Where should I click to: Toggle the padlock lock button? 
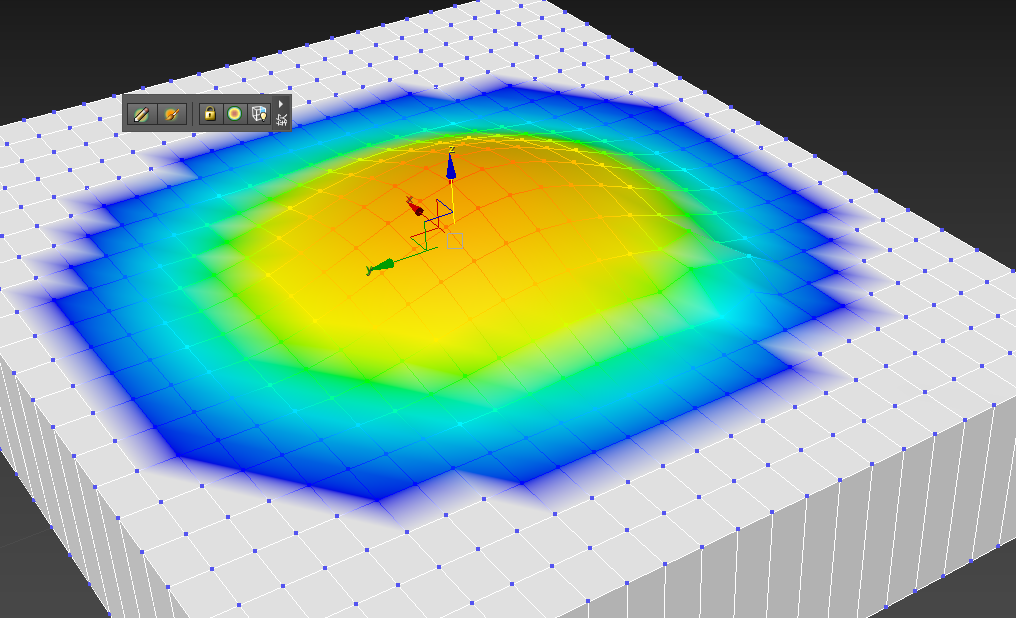click(x=209, y=114)
